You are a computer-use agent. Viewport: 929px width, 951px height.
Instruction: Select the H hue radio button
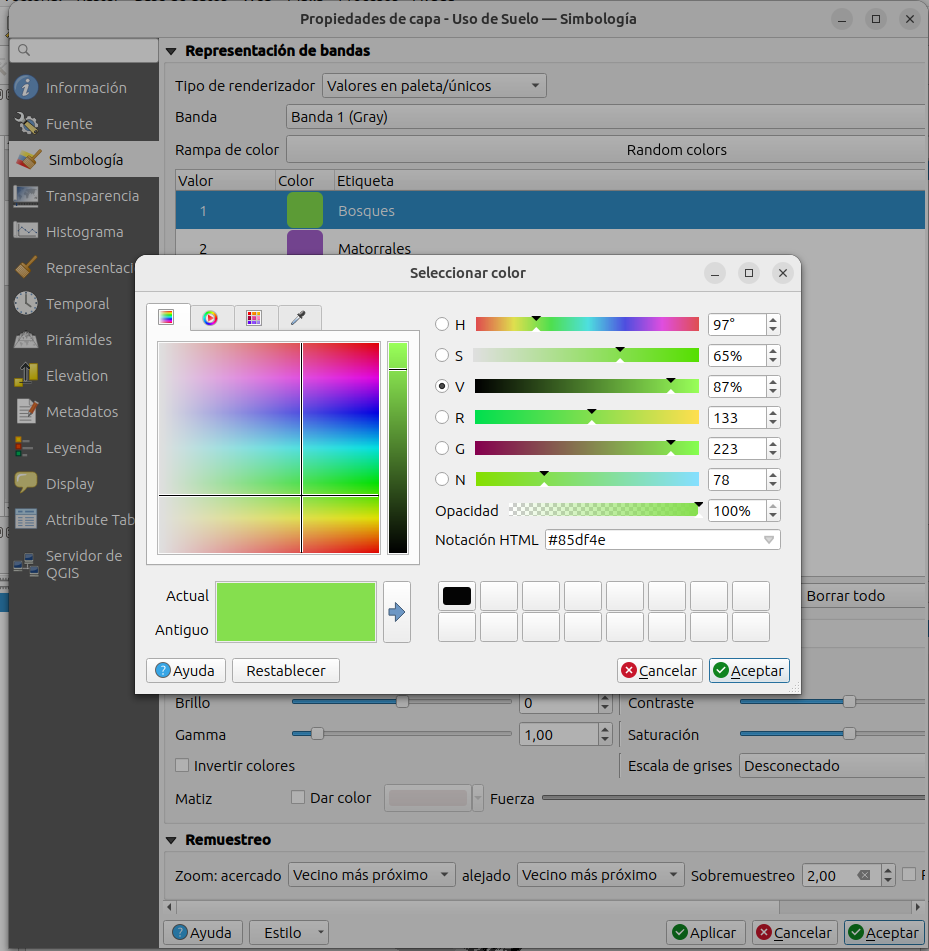pyautogui.click(x=442, y=325)
